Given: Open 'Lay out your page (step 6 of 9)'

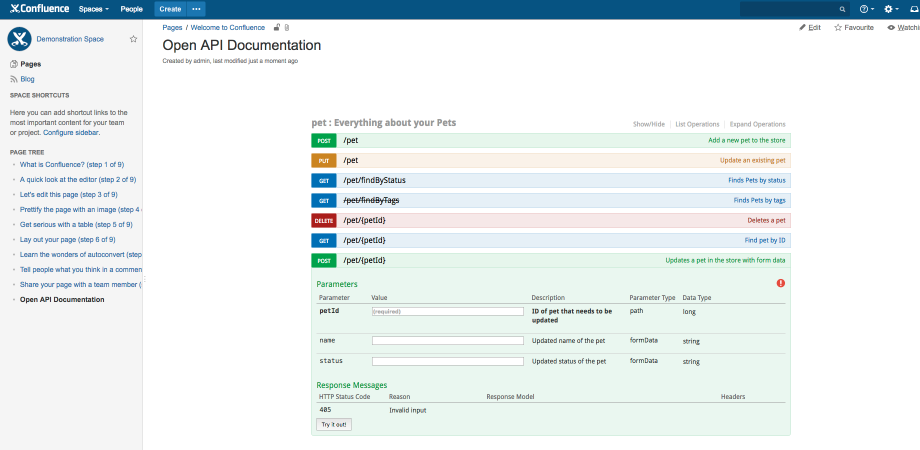Looking at the screenshot, I should pos(67,239).
